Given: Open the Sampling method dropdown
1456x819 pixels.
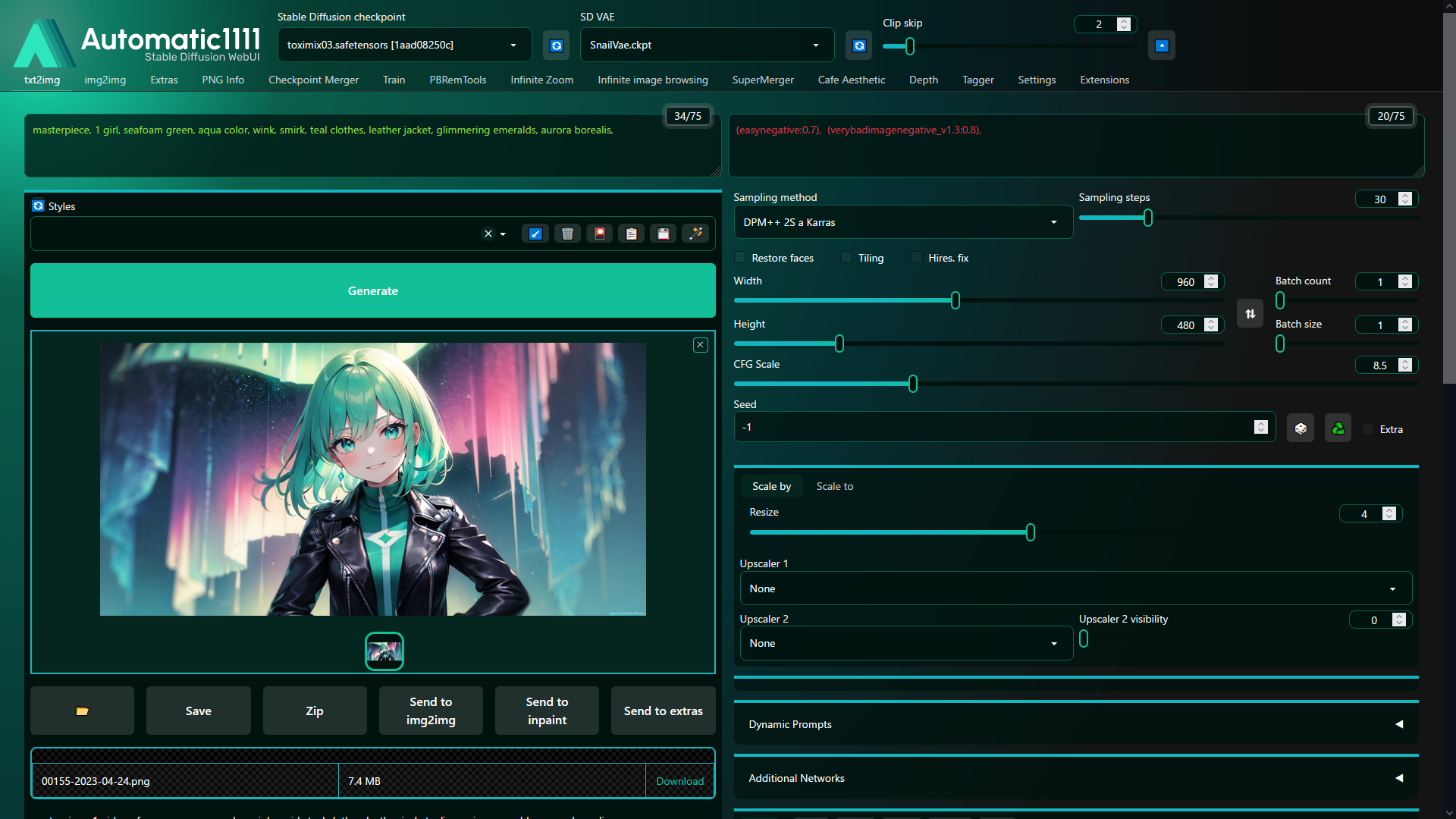Looking at the screenshot, I should 902,222.
